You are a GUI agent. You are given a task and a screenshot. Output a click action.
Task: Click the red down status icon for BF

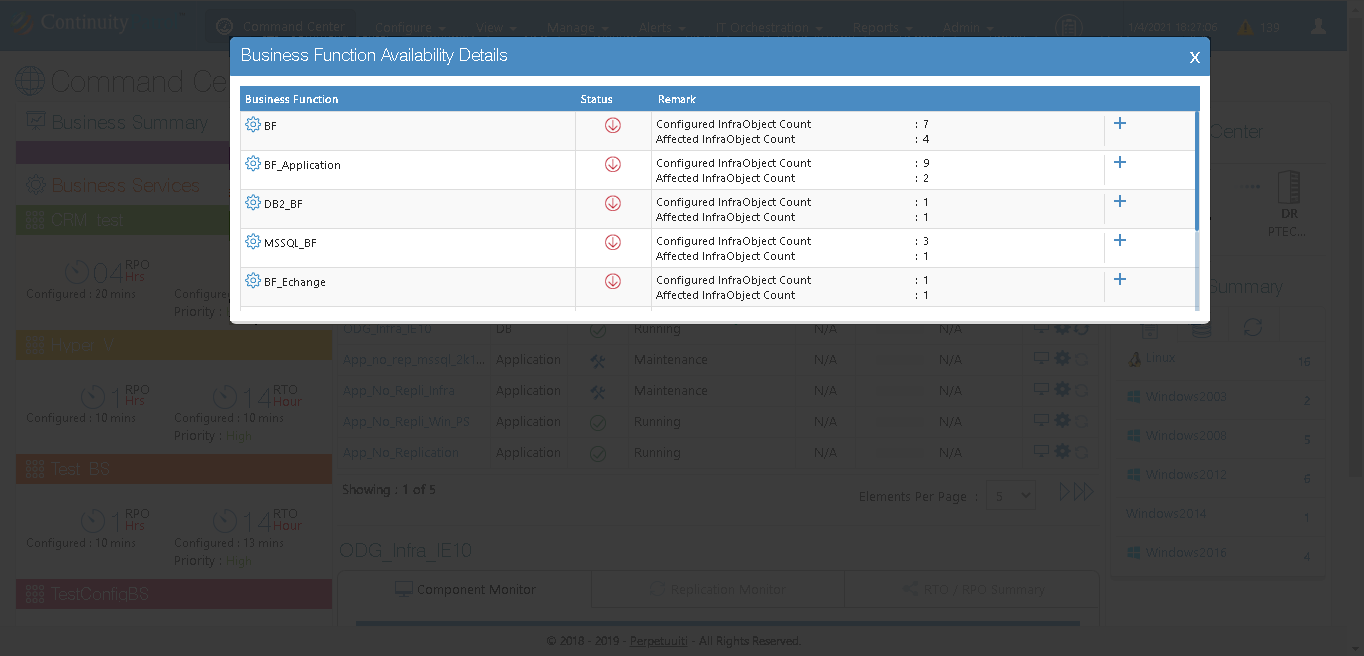click(613, 125)
